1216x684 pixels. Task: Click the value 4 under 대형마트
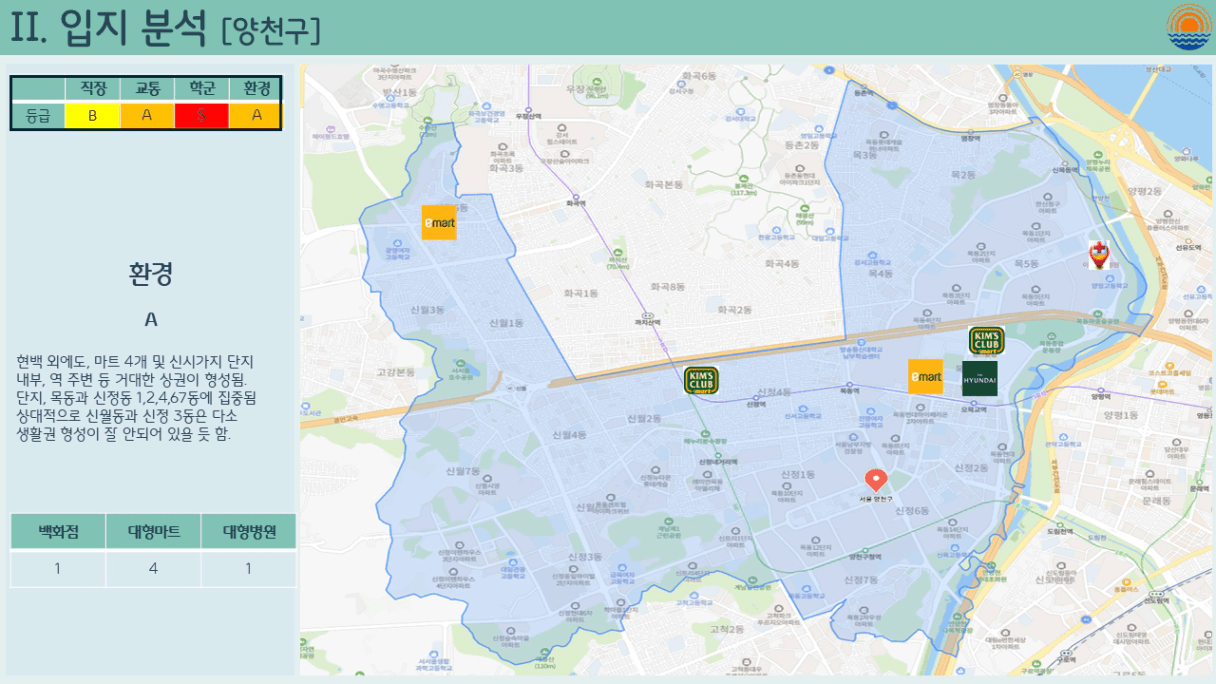[x=153, y=568]
